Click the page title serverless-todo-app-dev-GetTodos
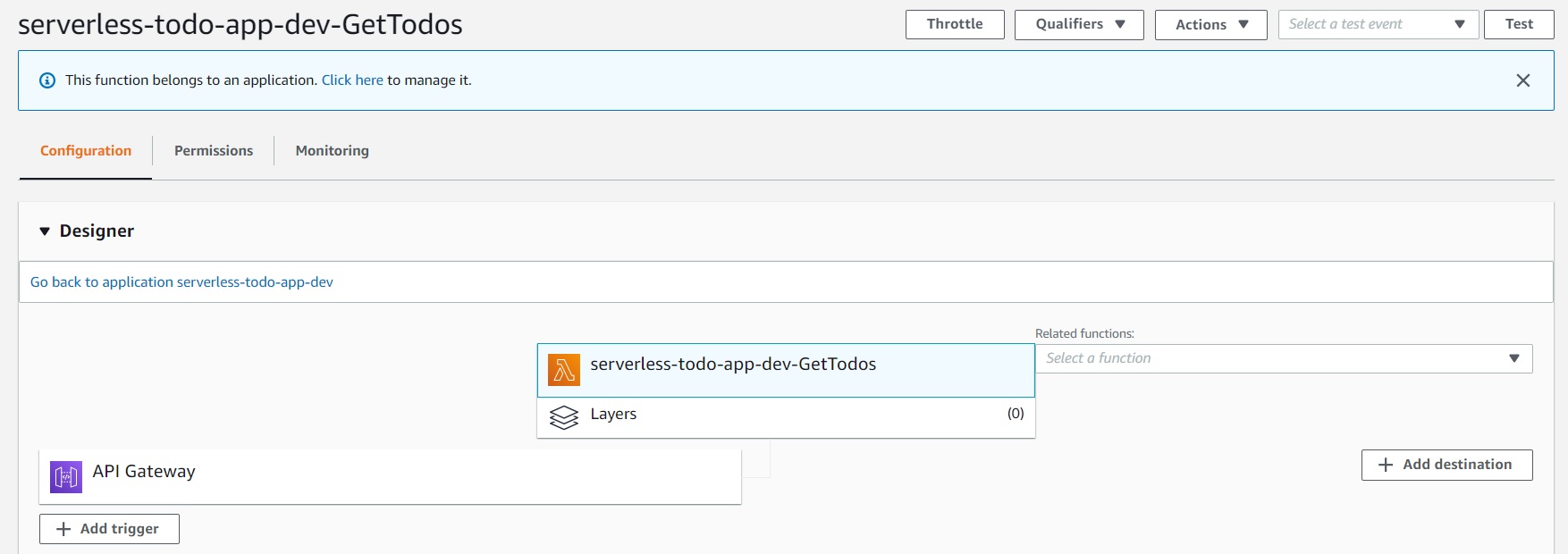This screenshot has height=554, width=1568. [x=240, y=24]
